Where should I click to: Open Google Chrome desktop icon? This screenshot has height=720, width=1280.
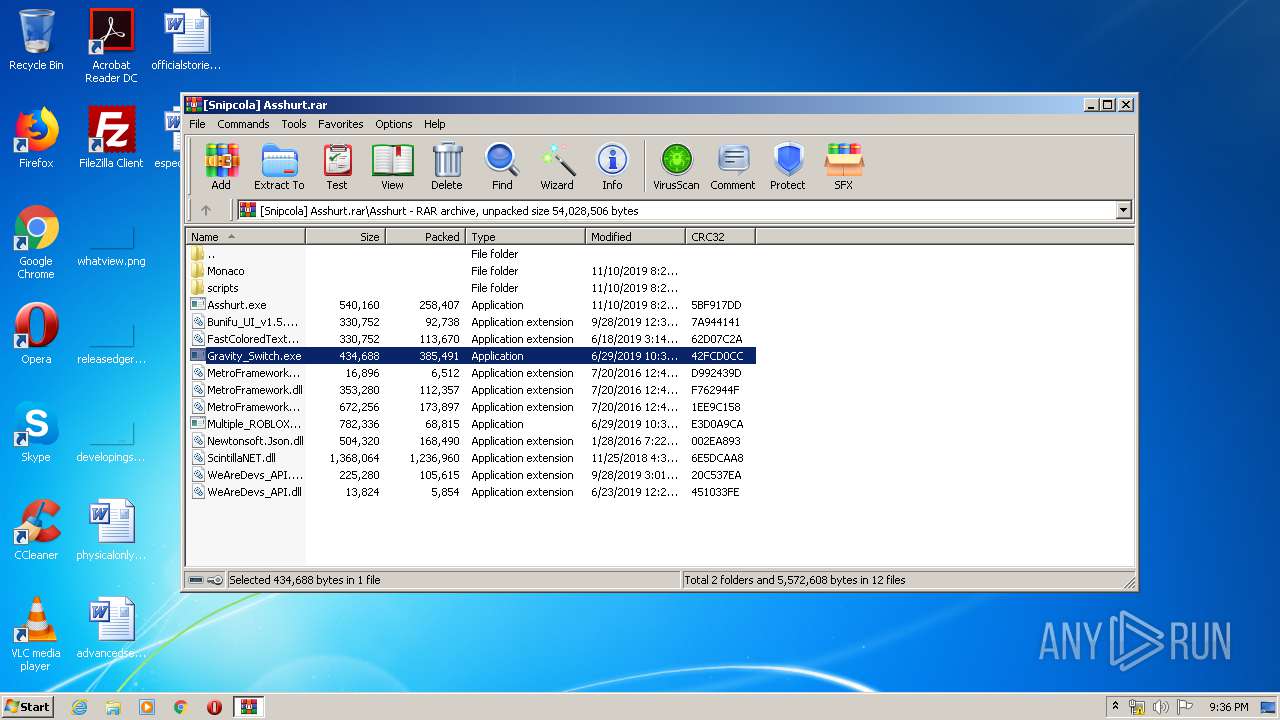point(36,242)
